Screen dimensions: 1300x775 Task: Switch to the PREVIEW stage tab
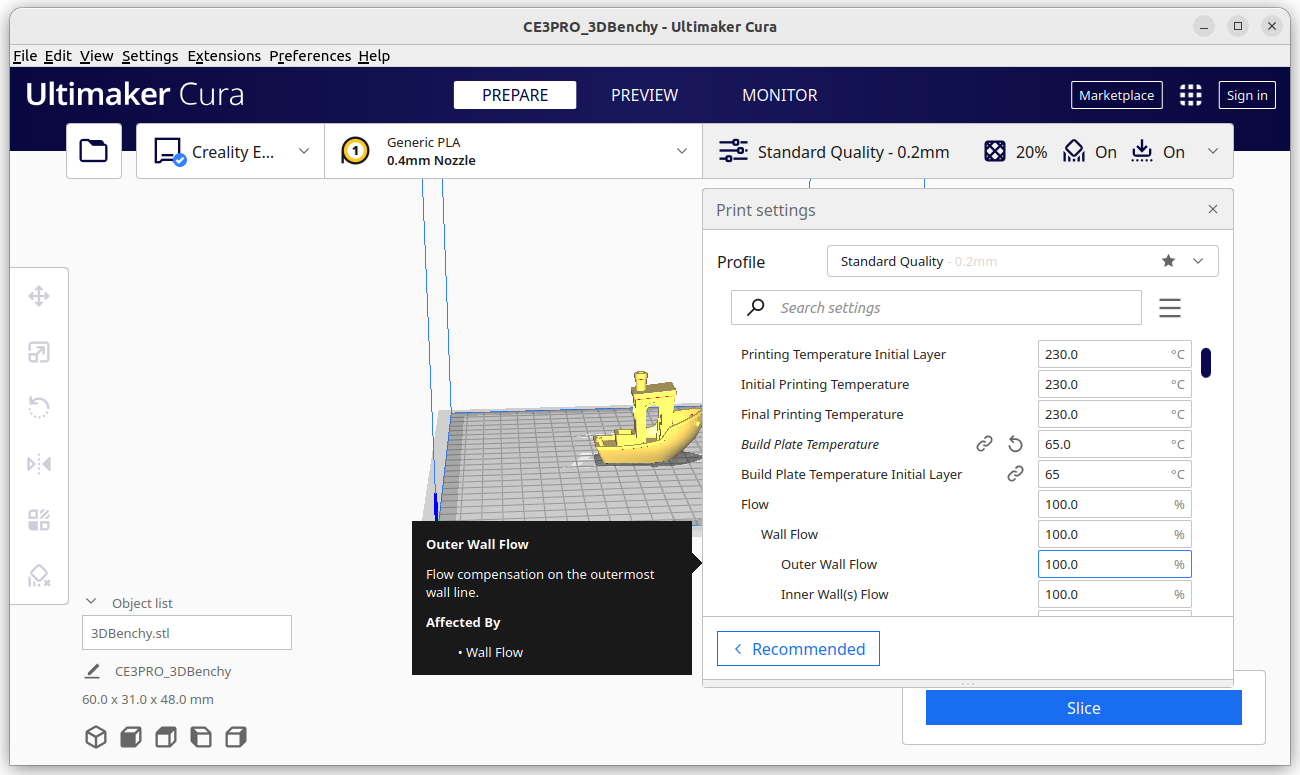(645, 95)
